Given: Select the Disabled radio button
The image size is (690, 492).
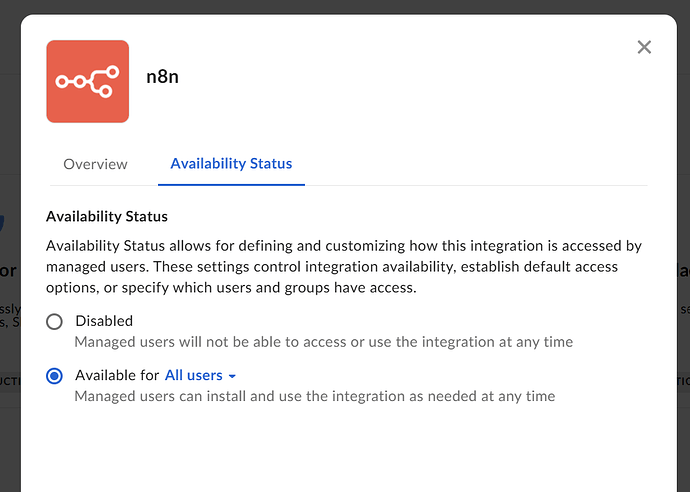Looking at the screenshot, I should 55,321.
